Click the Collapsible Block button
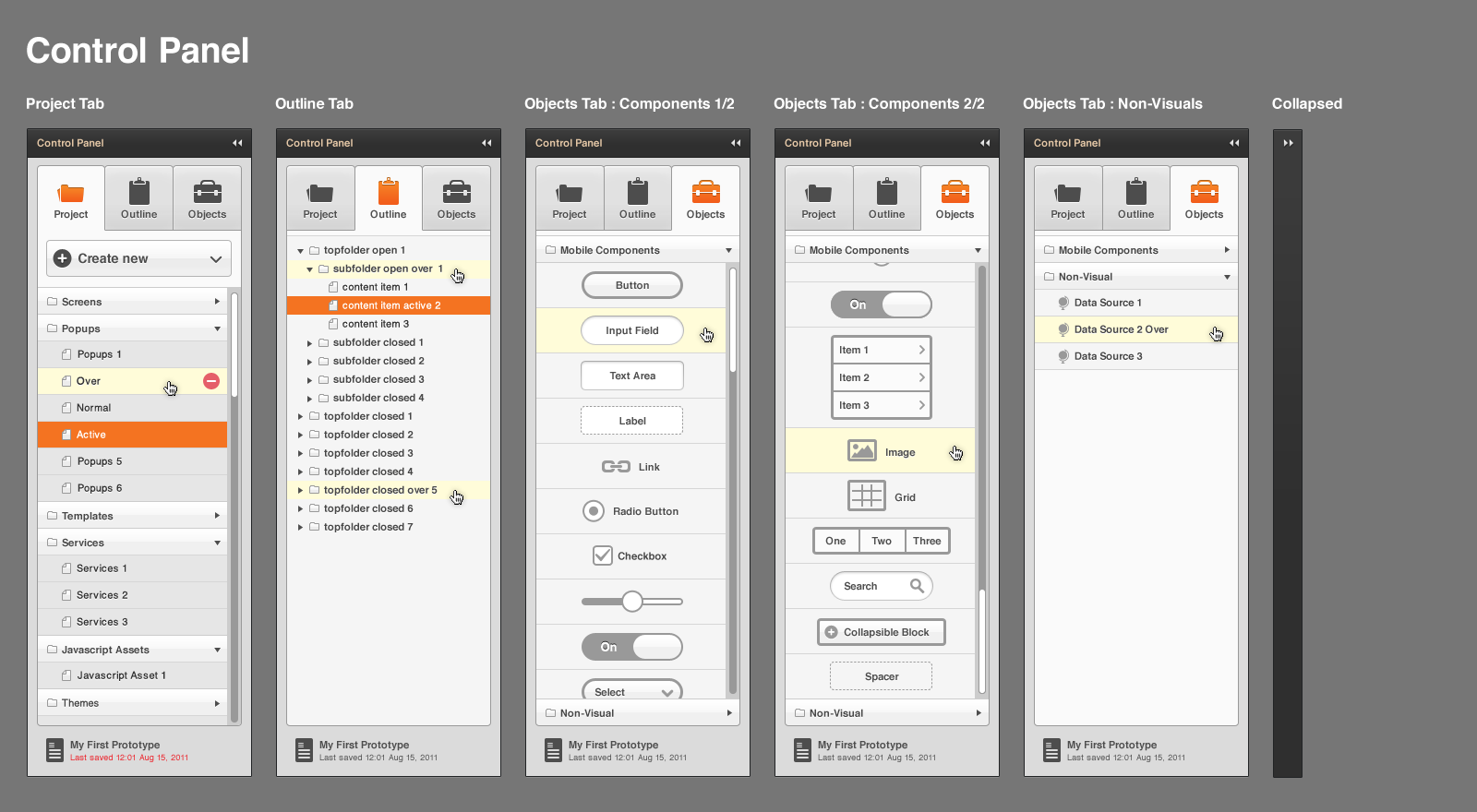Screen dimensions: 1477x812 coord(882,632)
